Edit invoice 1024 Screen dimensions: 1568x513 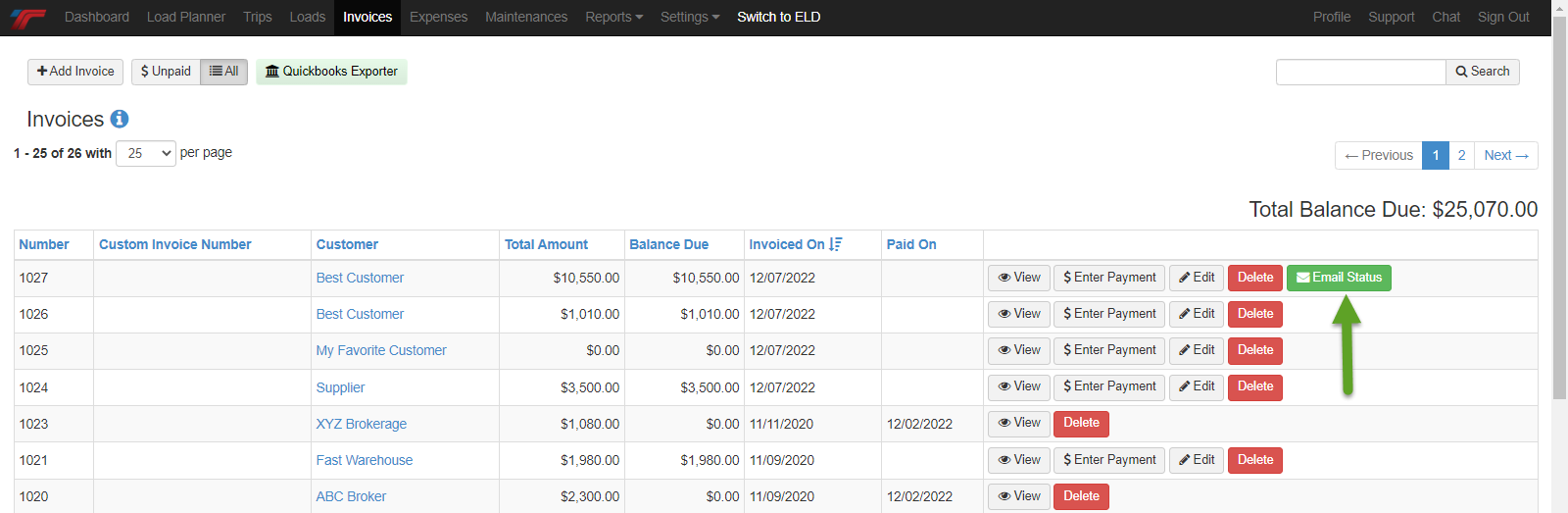pos(1197,386)
